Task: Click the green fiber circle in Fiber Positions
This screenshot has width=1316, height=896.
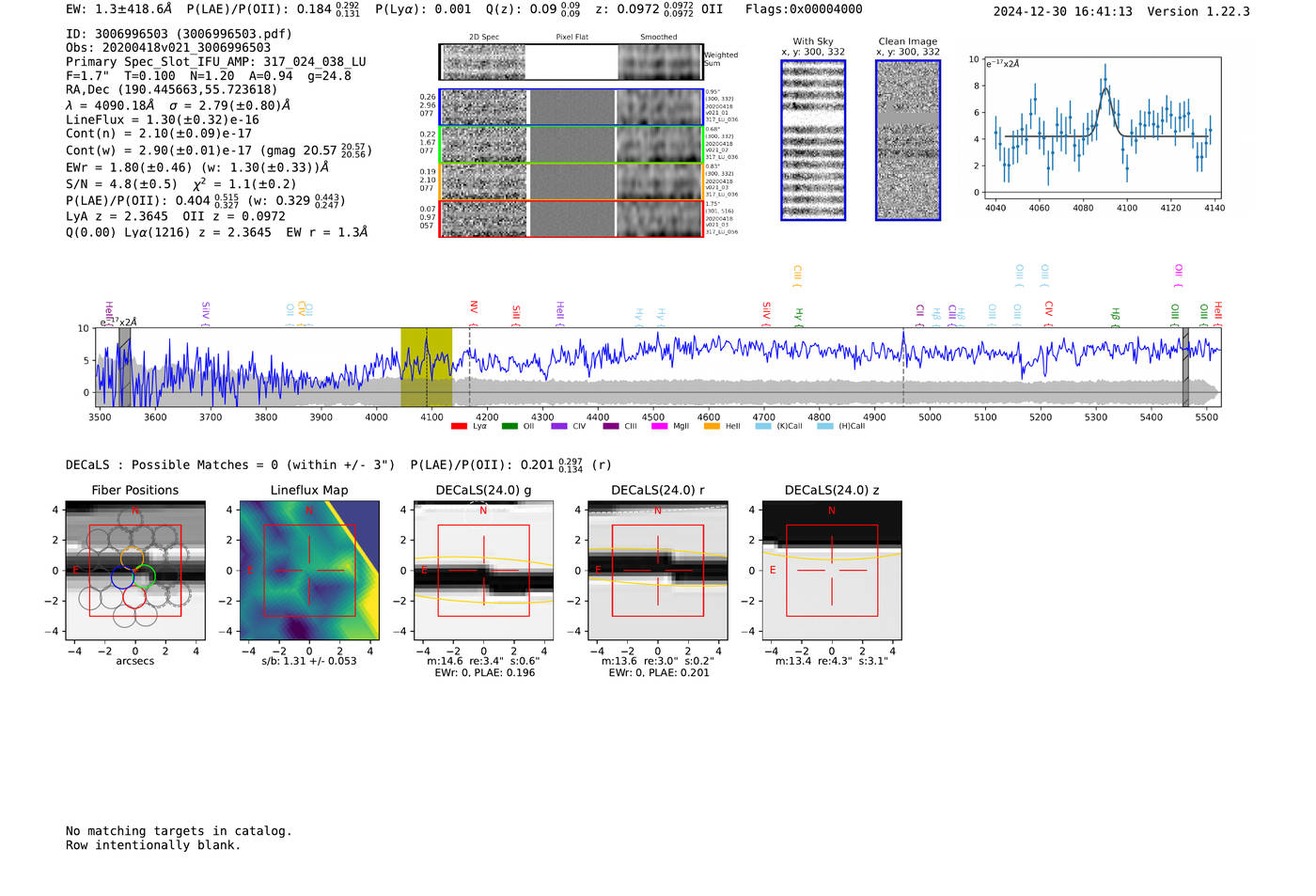Action: coord(144,576)
